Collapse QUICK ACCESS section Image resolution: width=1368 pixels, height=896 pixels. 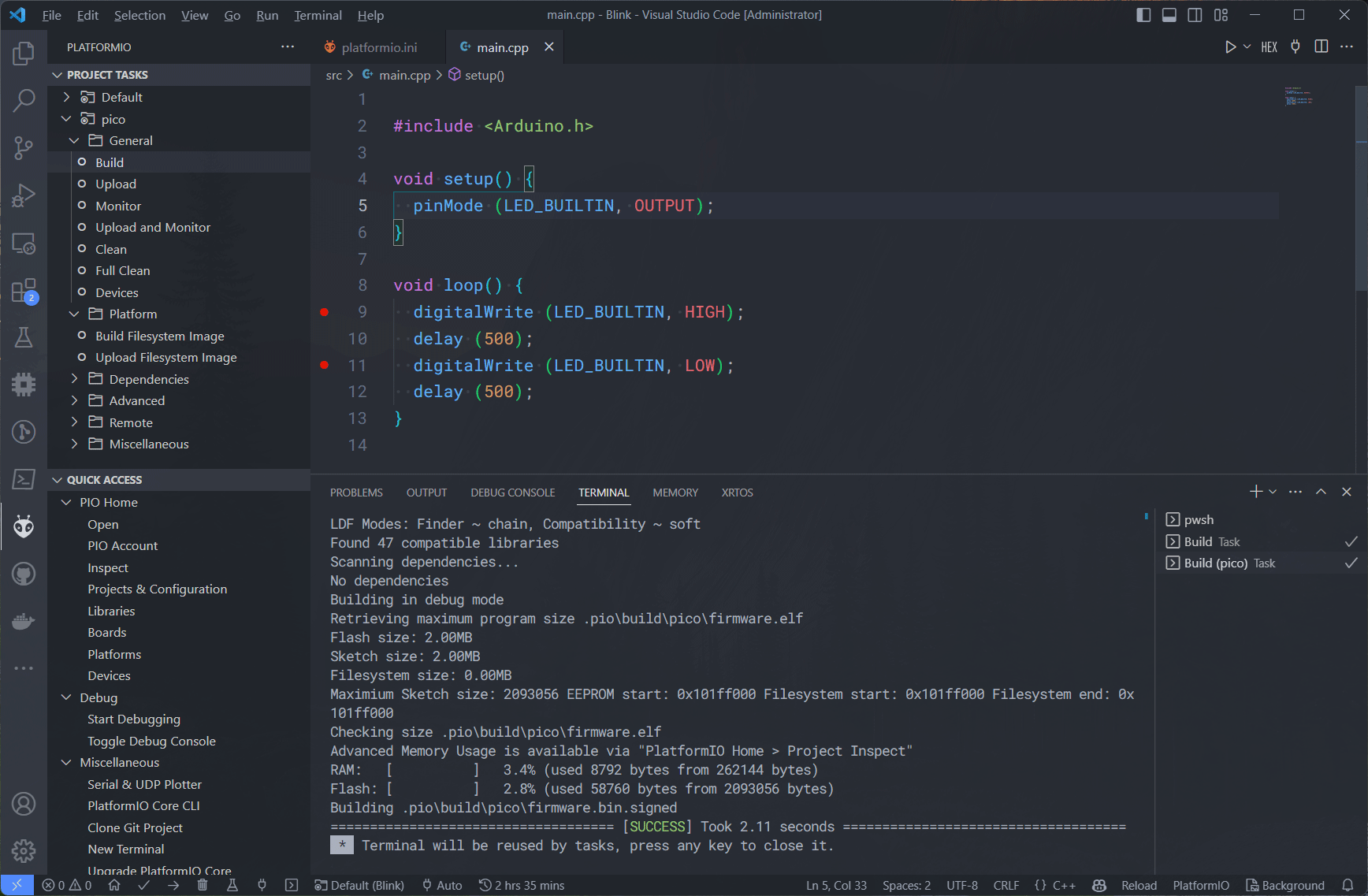179,480
